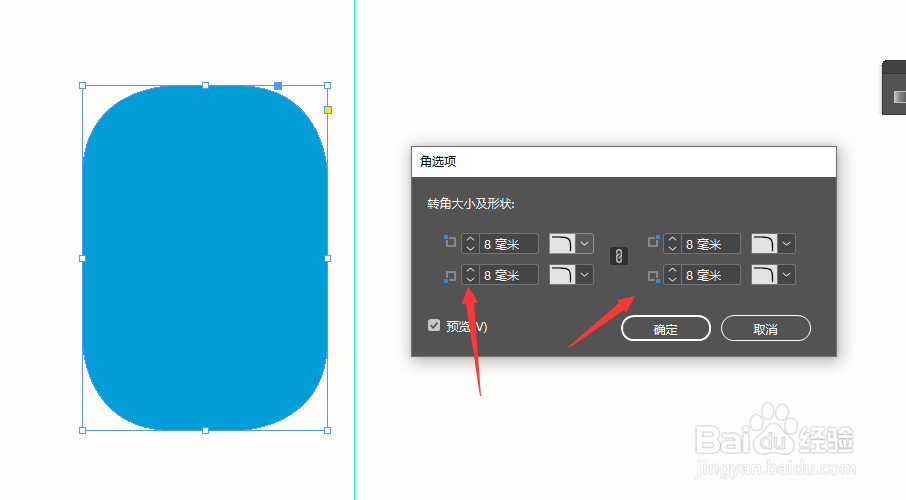Confirm with the 确定 button
The width and height of the screenshot is (906, 500).
[666, 328]
